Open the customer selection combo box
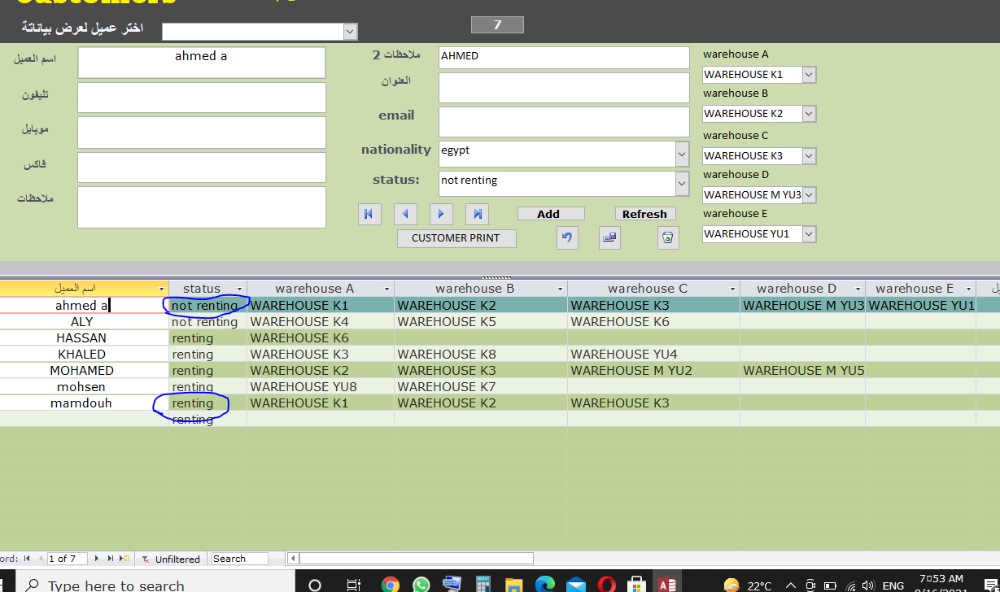This screenshot has width=1000, height=592. point(349,32)
